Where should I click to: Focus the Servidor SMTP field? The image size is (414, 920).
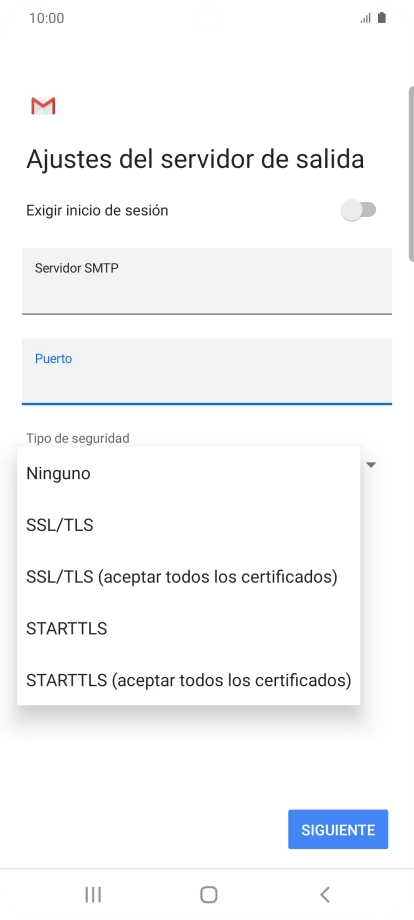[206, 281]
